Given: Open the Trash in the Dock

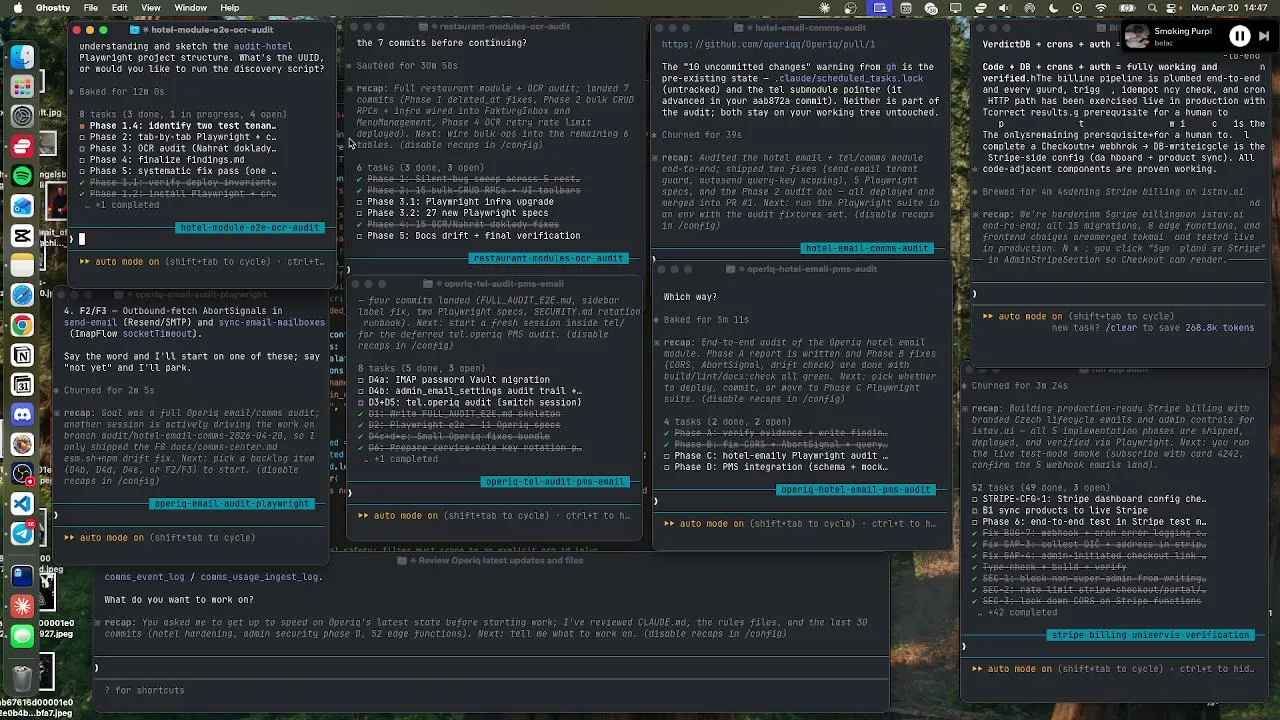Looking at the screenshot, I should 22,679.
